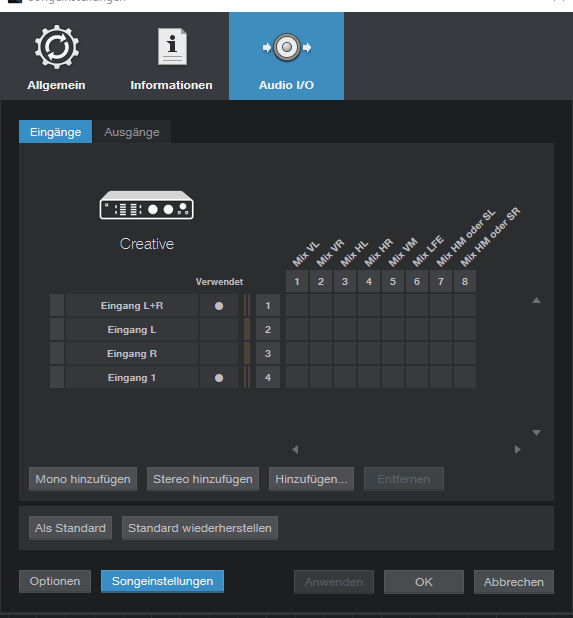The width and height of the screenshot is (573, 618).
Task: Click row number 2 of Eingang L
Action: 268,329
